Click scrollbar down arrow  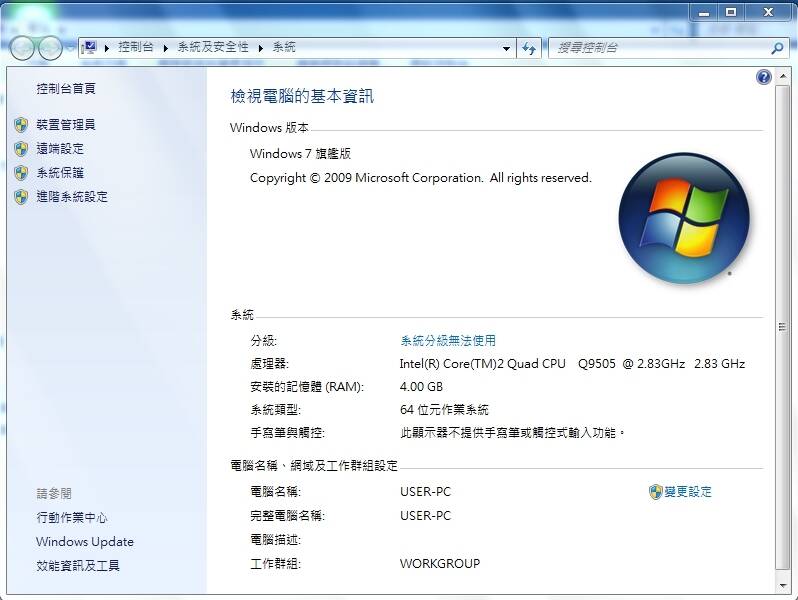[x=783, y=586]
